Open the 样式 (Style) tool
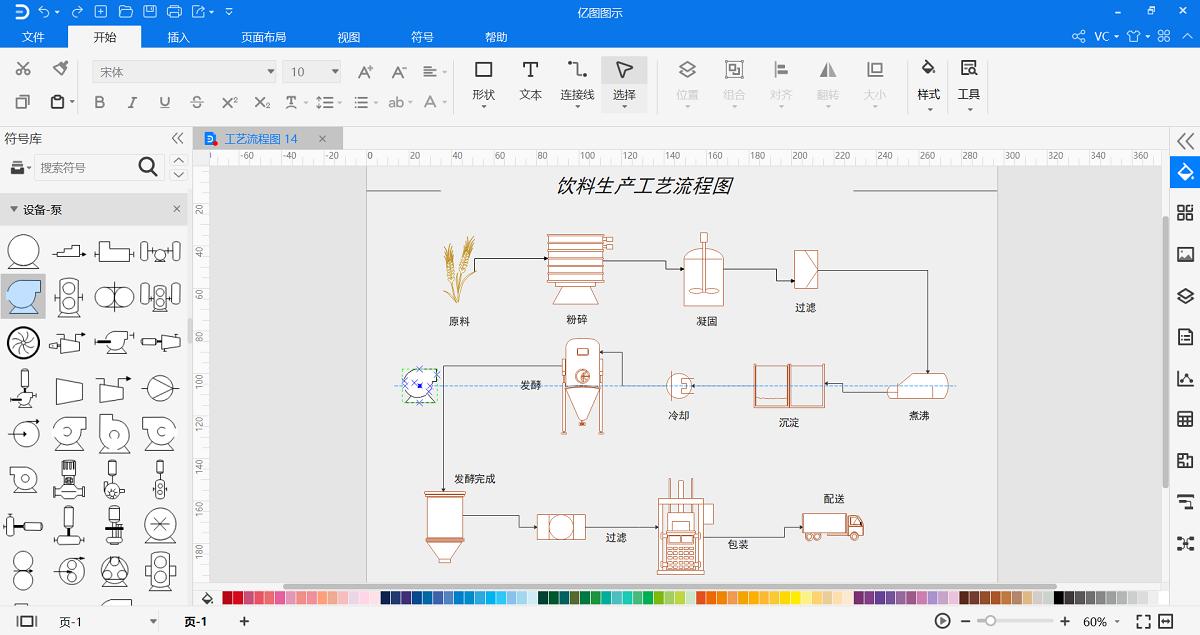This screenshot has width=1200, height=635. pyautogui.click(x=927, y=80)
